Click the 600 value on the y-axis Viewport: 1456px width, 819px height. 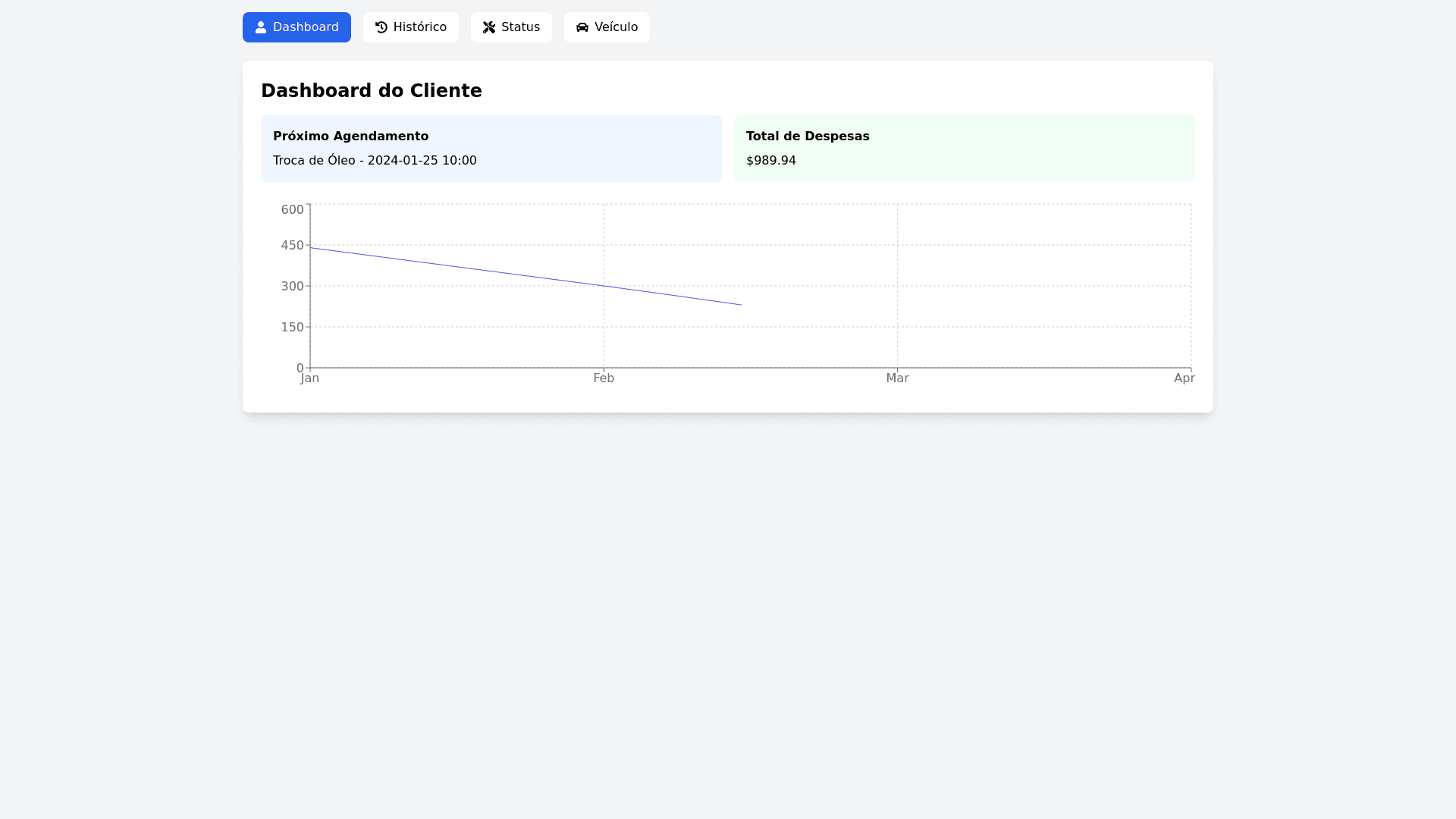[x=292, y=209]
